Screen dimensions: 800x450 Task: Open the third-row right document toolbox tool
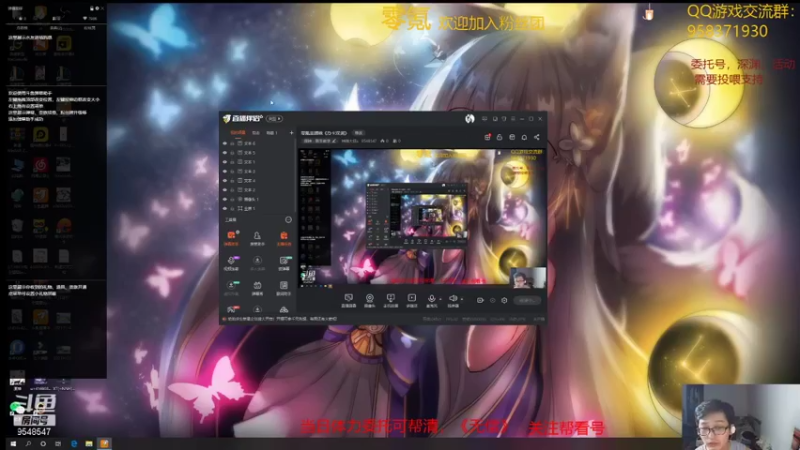(284, 287)
